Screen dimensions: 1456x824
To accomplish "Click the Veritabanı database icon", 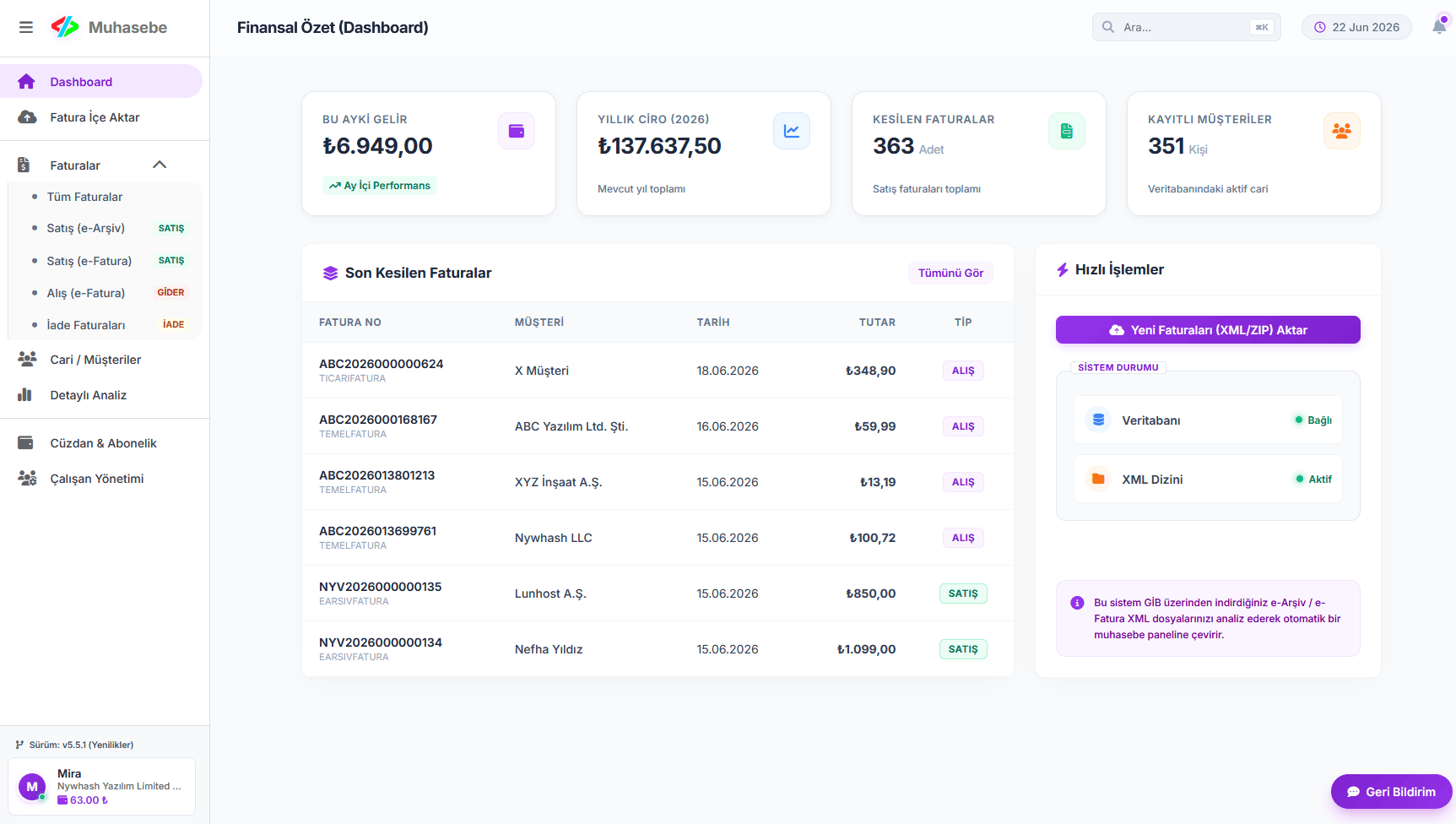I will click(x=1098, y=420).
